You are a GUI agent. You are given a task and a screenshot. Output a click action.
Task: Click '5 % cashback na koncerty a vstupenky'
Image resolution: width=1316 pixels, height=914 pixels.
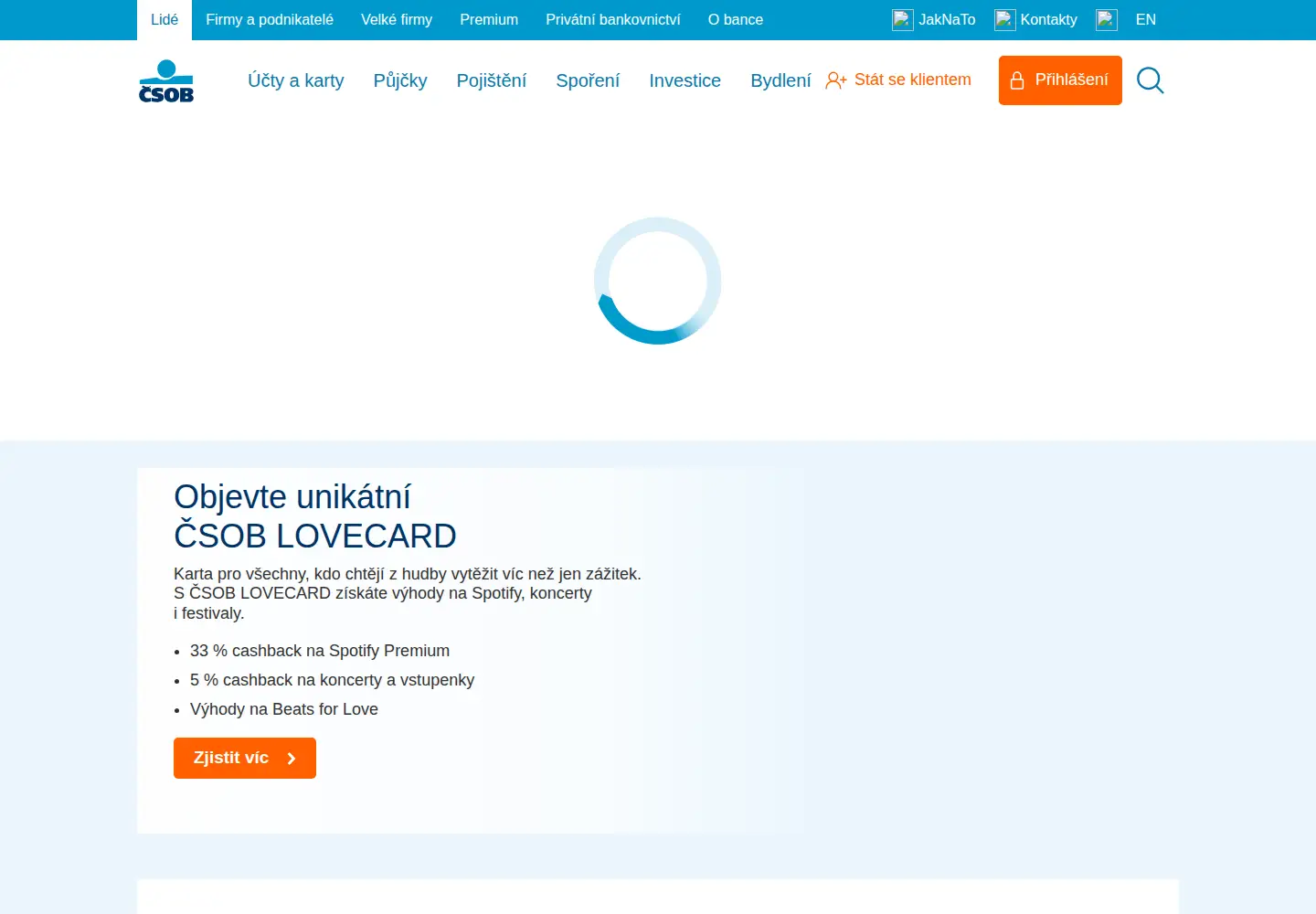coord(333,680)
